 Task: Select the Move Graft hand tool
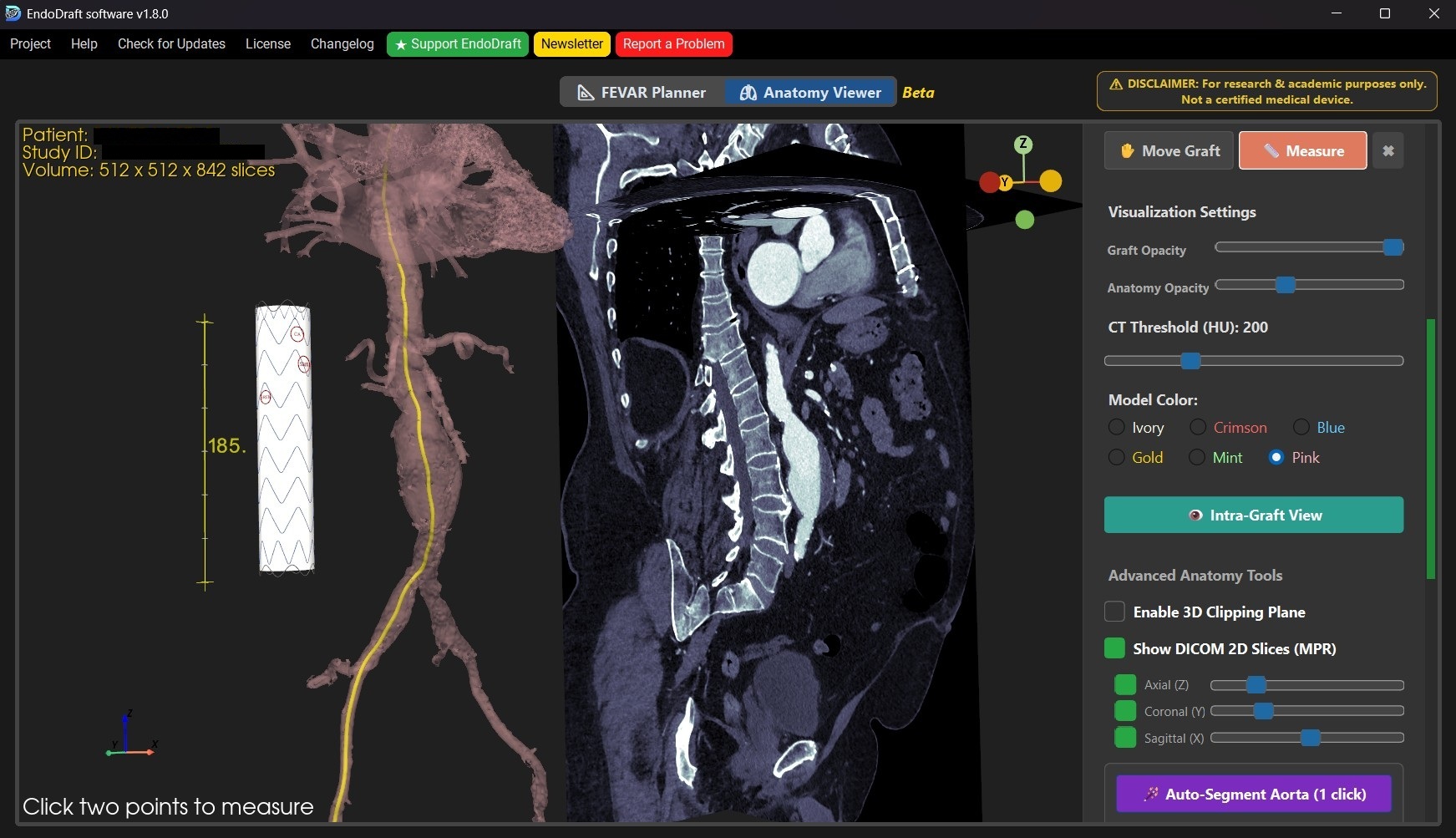coord(1168,150)
